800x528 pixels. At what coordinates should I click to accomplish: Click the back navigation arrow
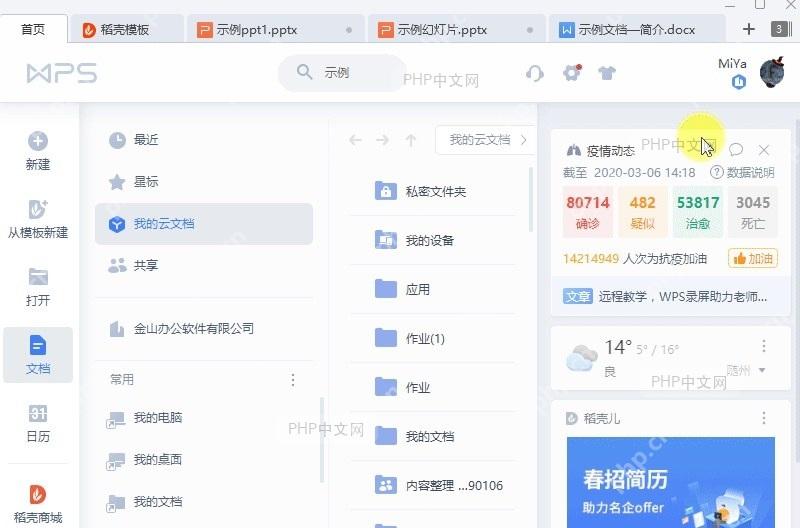click(356, 140)
